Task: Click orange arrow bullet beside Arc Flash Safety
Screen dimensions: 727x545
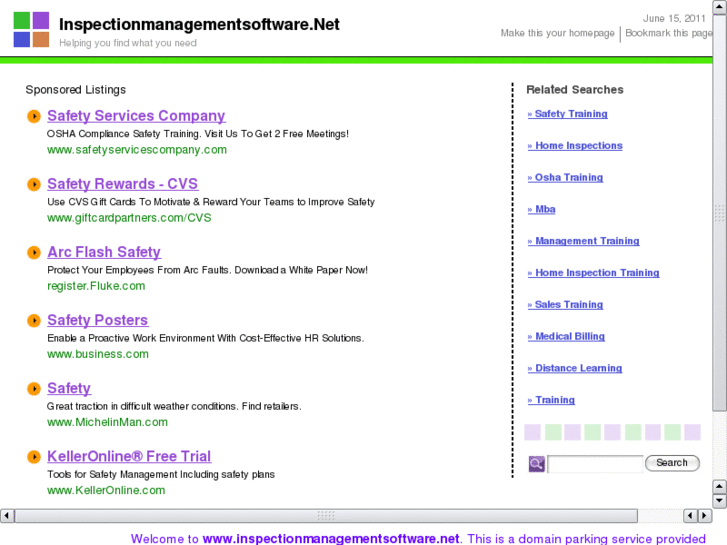Action: [x=34, y=252]
